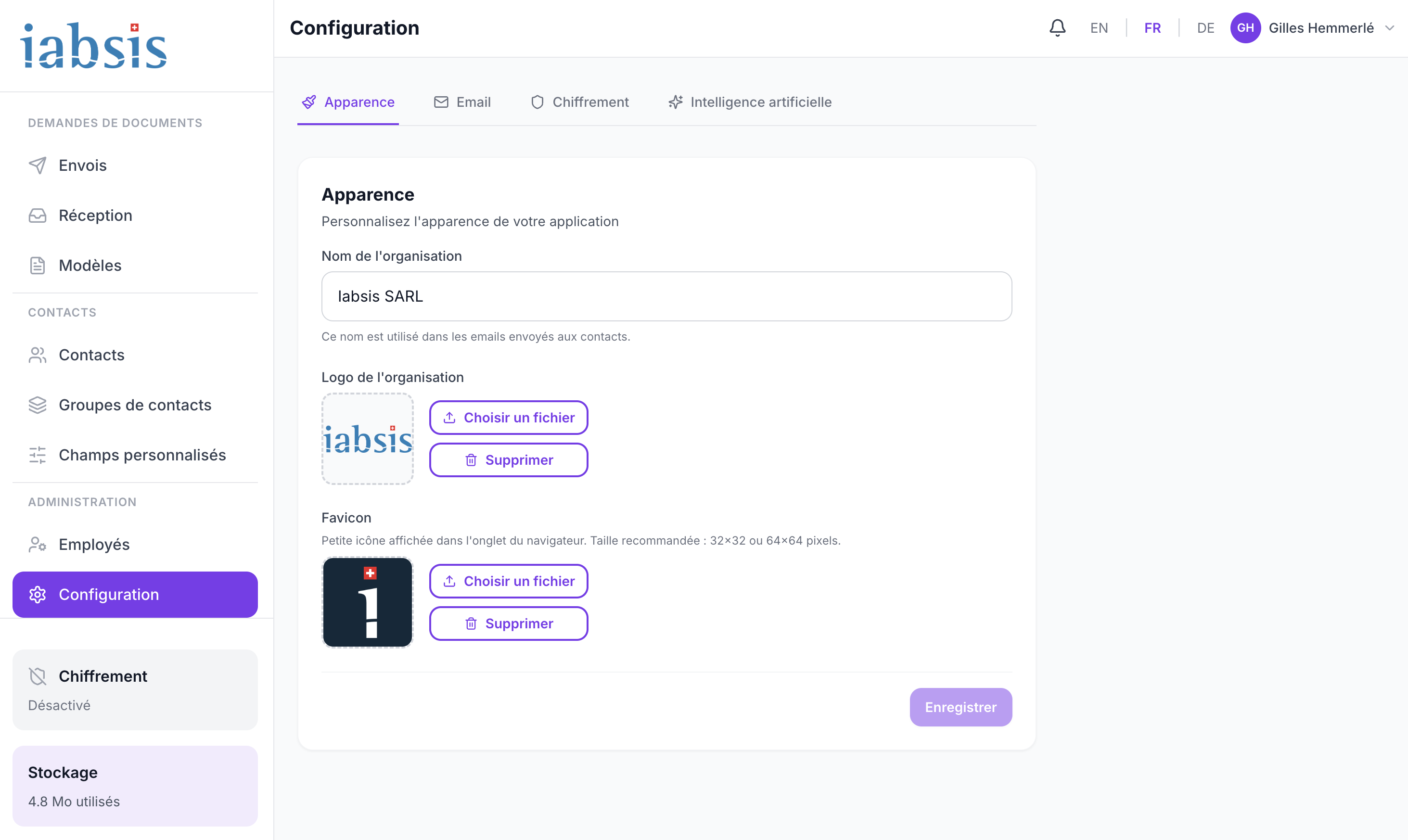Select the Modèles document icon
This screenshot has height=840, width=1408.
coord(37,265)
